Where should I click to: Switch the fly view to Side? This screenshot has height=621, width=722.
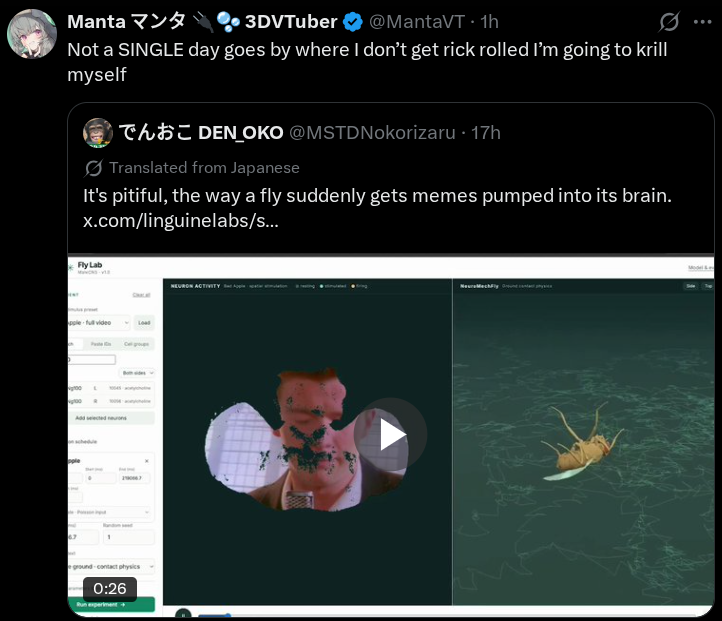tap(691, 286)
